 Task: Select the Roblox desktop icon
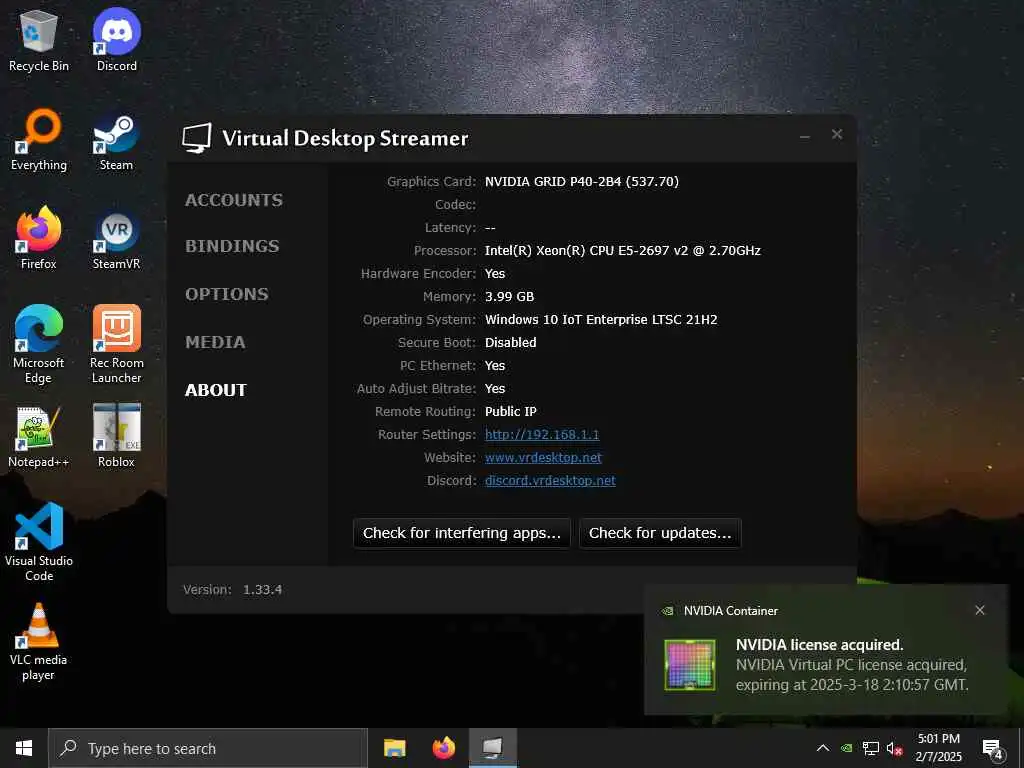point(116,436)
